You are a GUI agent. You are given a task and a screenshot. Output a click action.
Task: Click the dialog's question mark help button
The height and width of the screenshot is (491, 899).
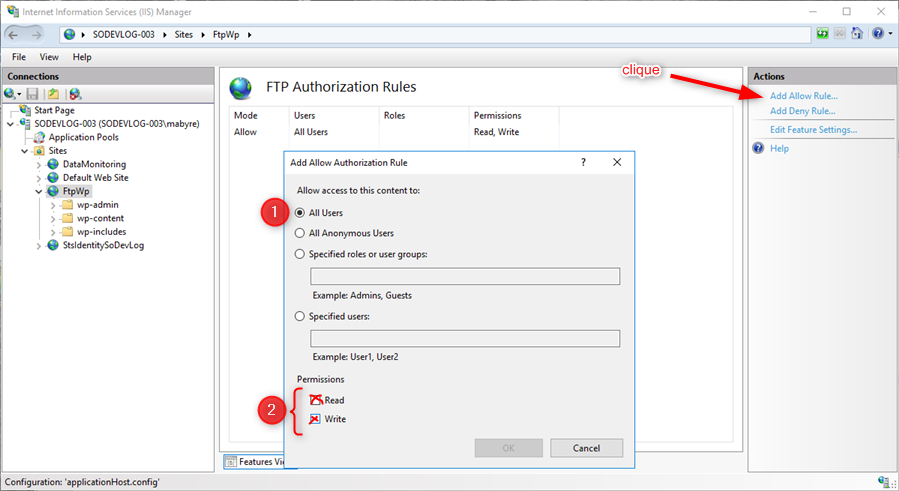[x=583, y=162]
